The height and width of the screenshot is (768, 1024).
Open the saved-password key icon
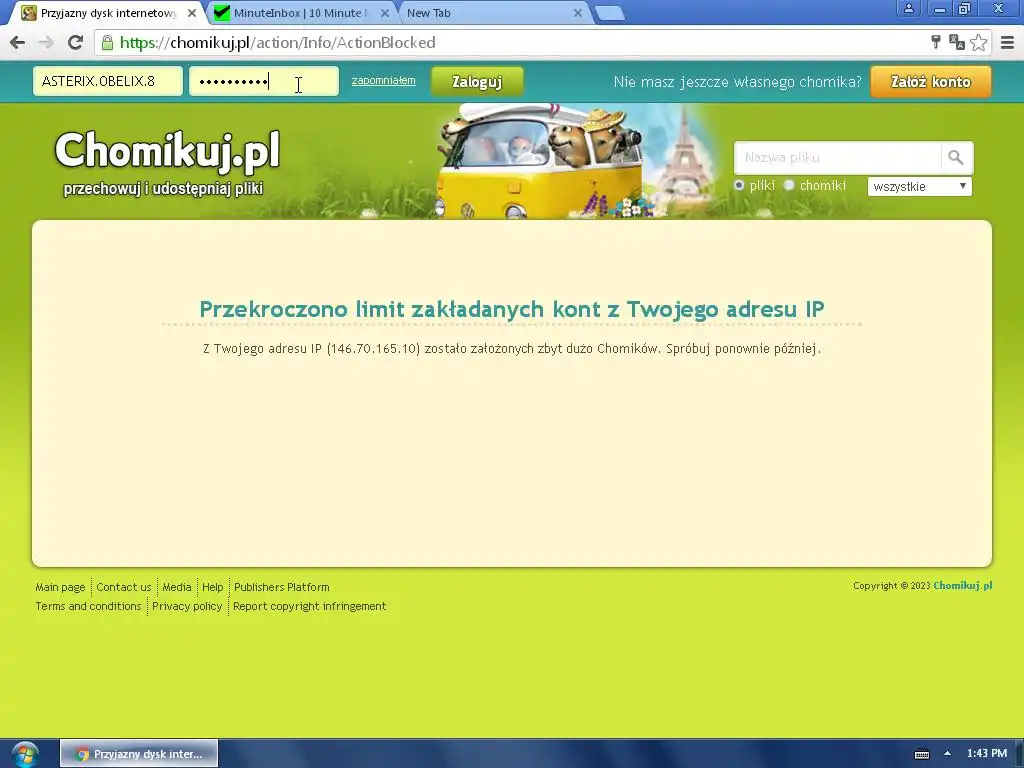pyautogui.click(x=936, y=42)
